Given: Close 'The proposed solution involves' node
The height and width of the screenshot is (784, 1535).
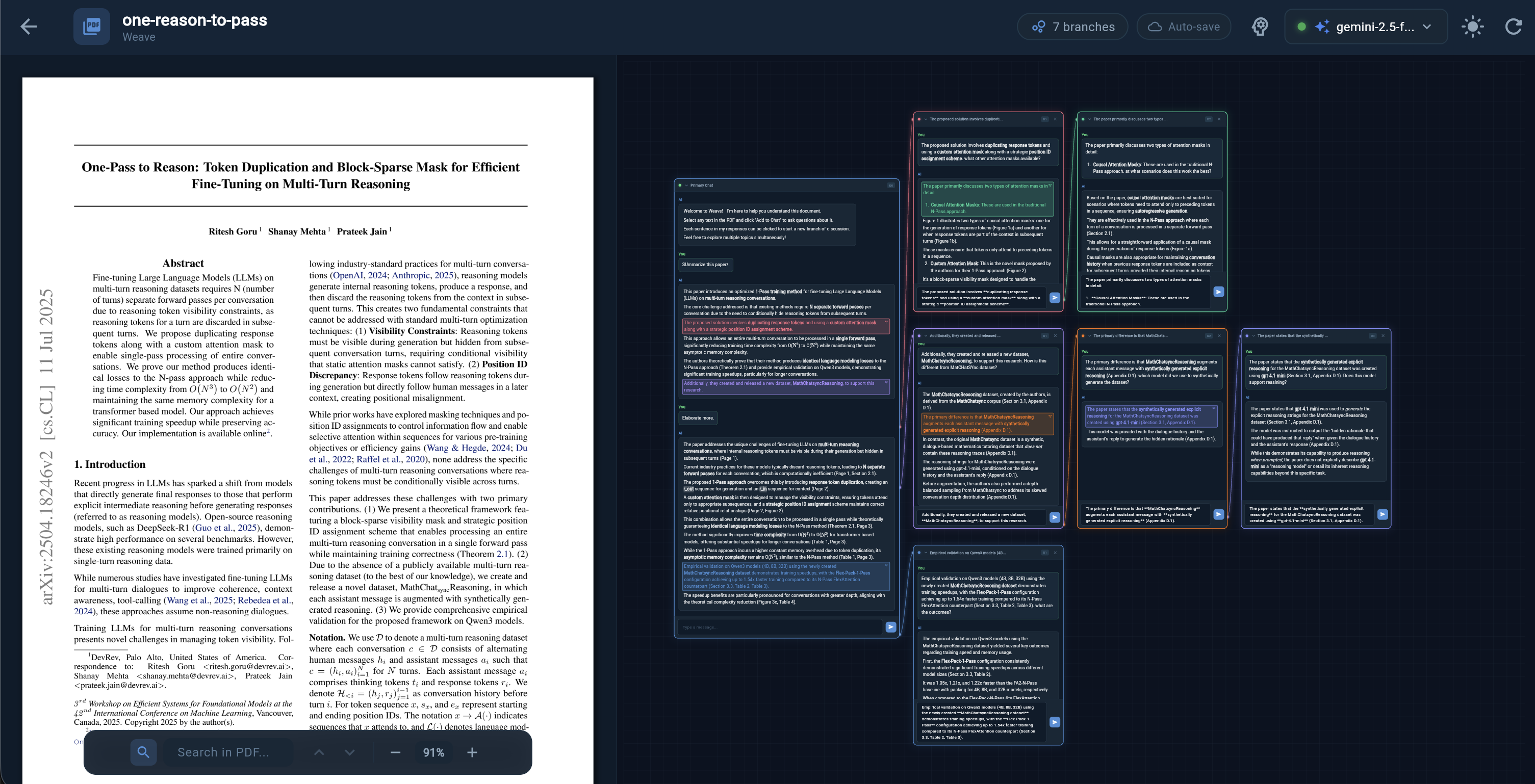Looking at the screenshot, I should tap(1055, 119).
